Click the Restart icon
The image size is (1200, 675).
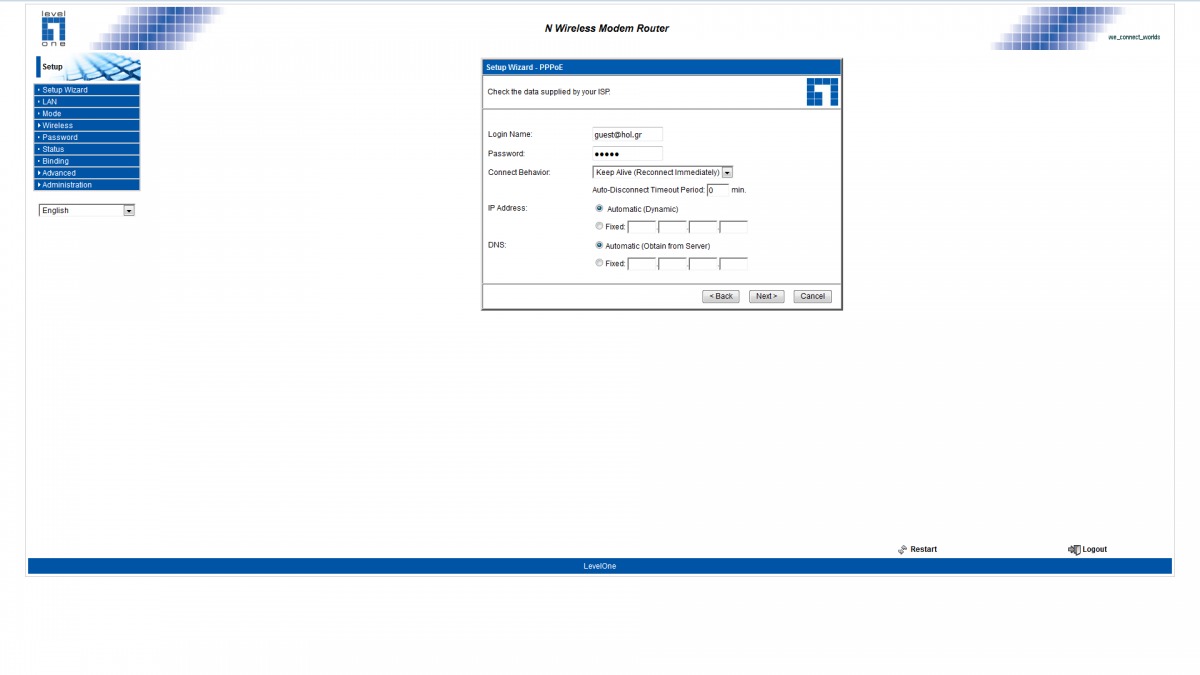902,549
